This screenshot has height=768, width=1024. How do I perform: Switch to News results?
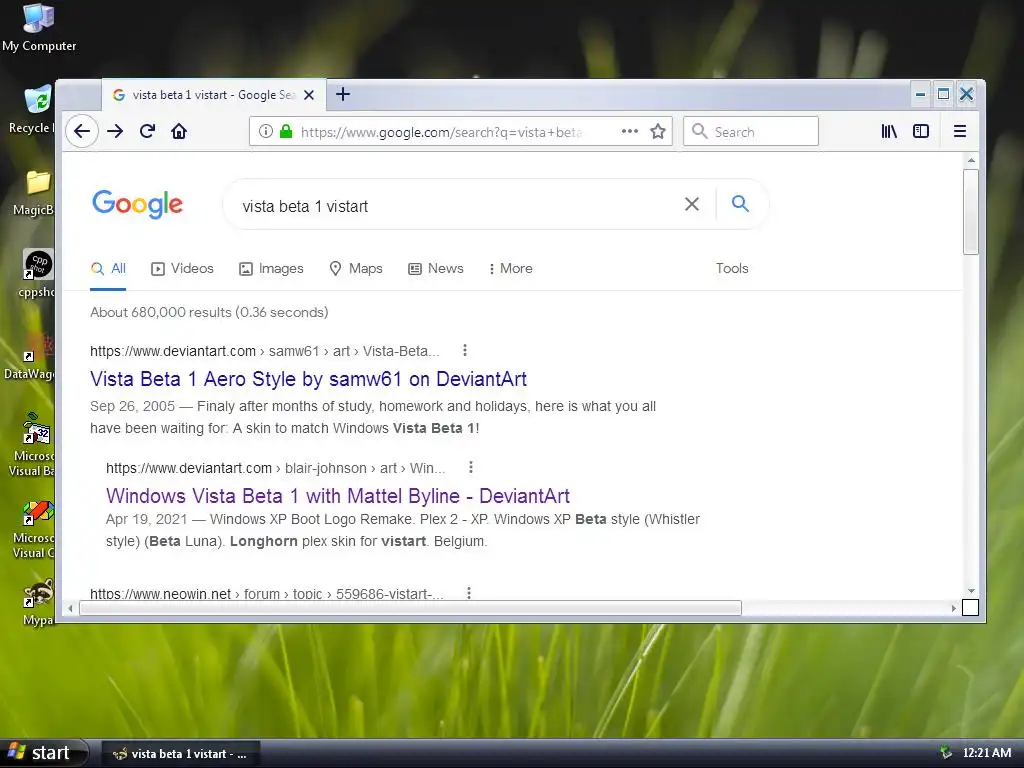pyautogui.click(x=436, y=268)
